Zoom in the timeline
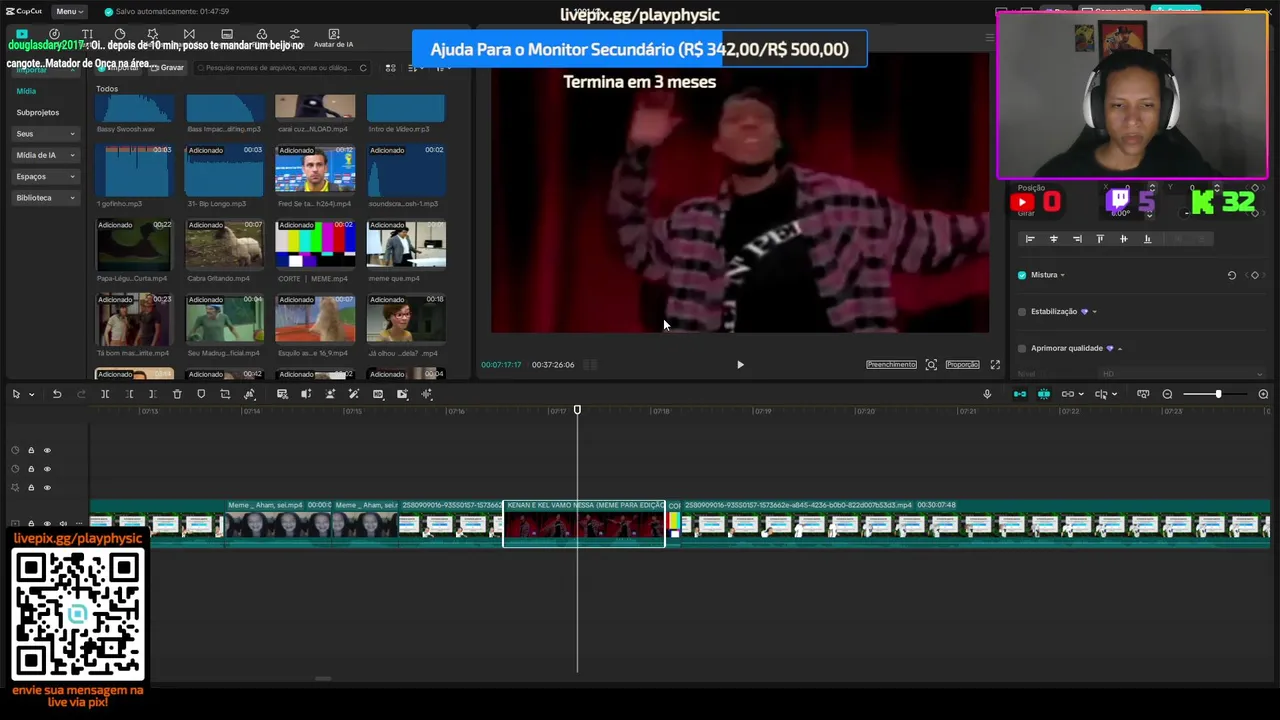1280x720 pixels. pos(1263,394)
